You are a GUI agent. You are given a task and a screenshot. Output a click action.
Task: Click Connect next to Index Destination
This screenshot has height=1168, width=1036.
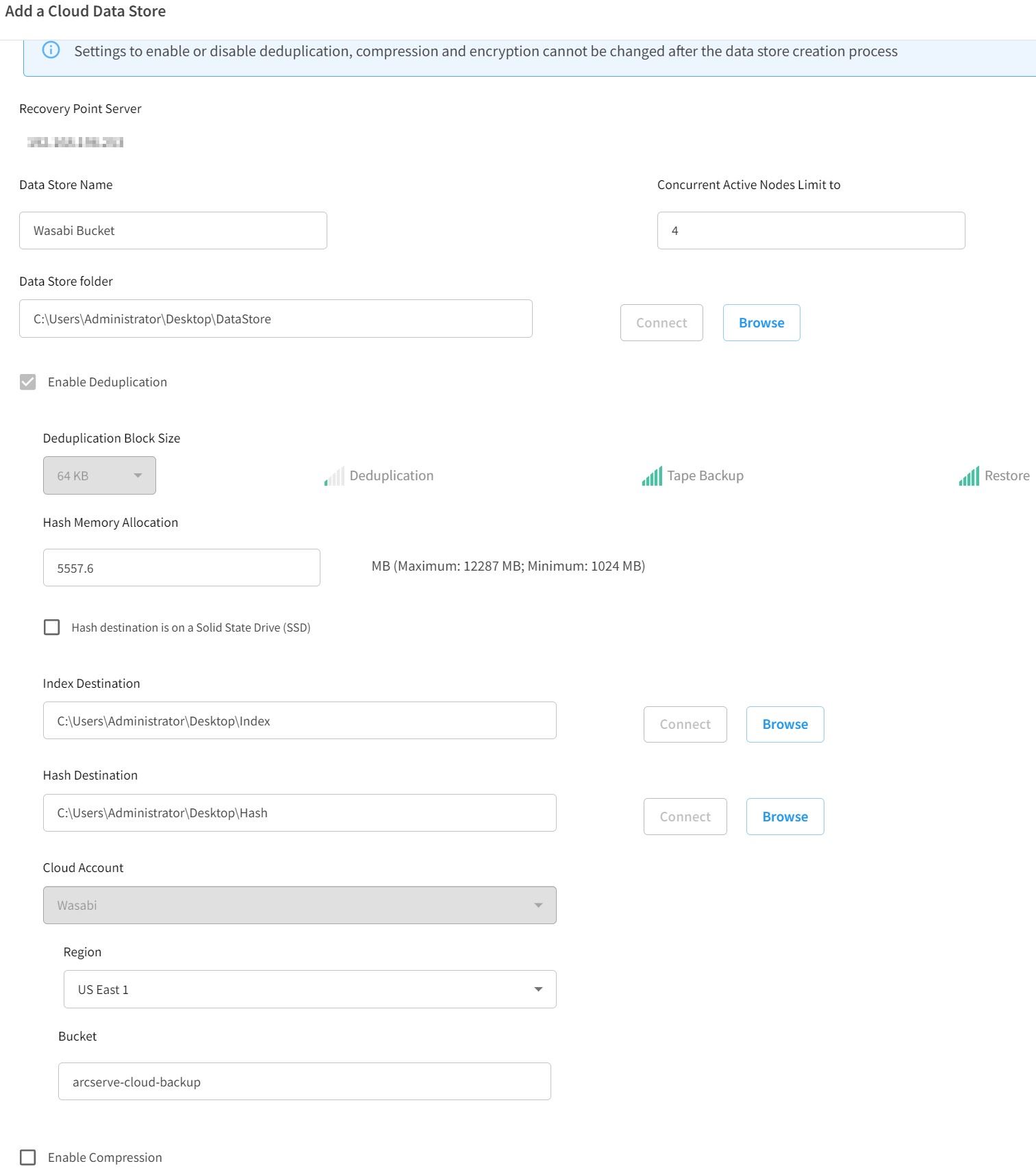pos(685,724)
